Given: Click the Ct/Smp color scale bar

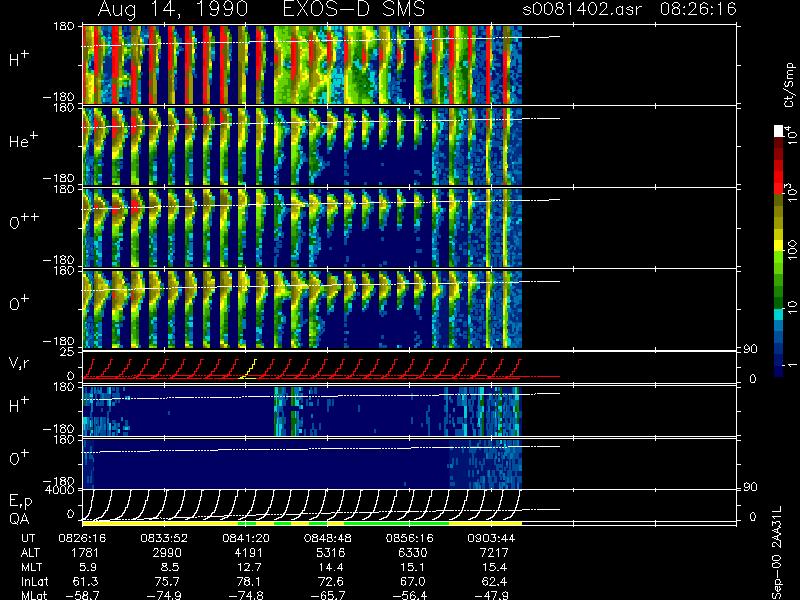Looking at the screenshot, I should (x=779, y=251).
